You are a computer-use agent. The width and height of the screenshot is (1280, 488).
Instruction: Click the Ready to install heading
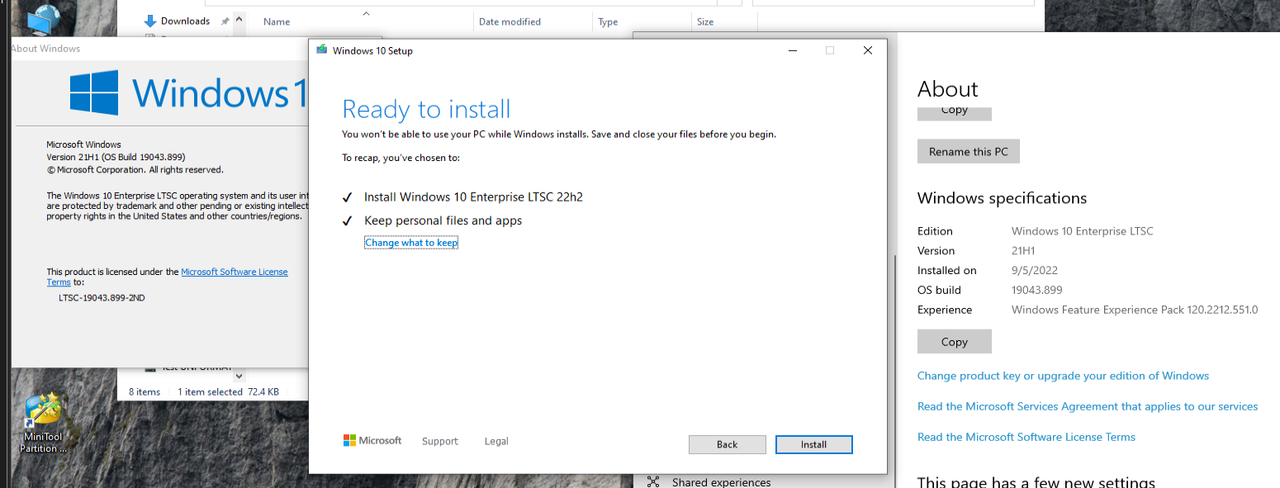point(426,109)
